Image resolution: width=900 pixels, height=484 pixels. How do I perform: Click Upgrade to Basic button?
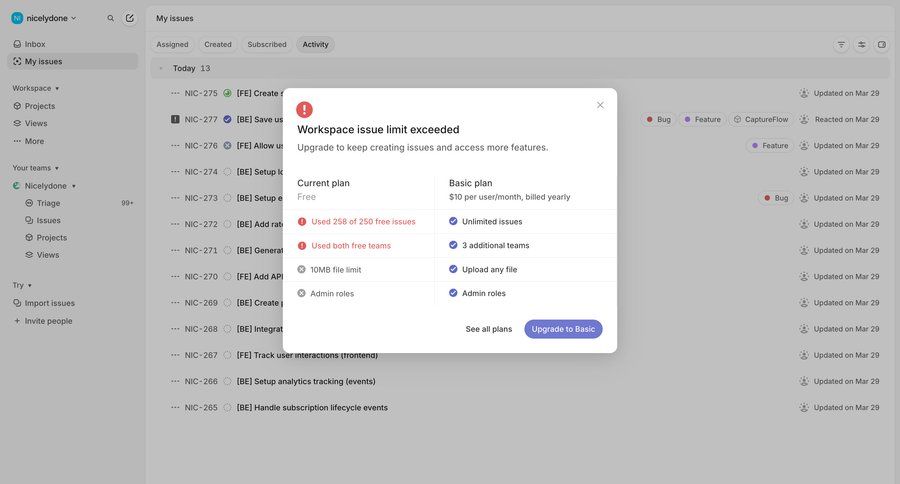tap(563, 329)
